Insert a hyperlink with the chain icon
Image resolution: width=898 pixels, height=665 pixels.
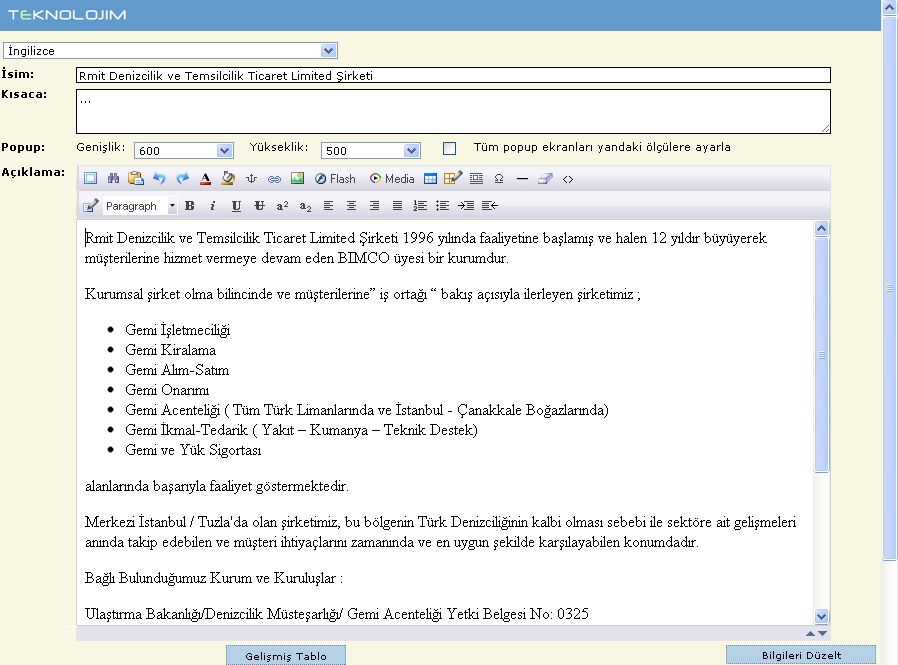tap(274, 179)
